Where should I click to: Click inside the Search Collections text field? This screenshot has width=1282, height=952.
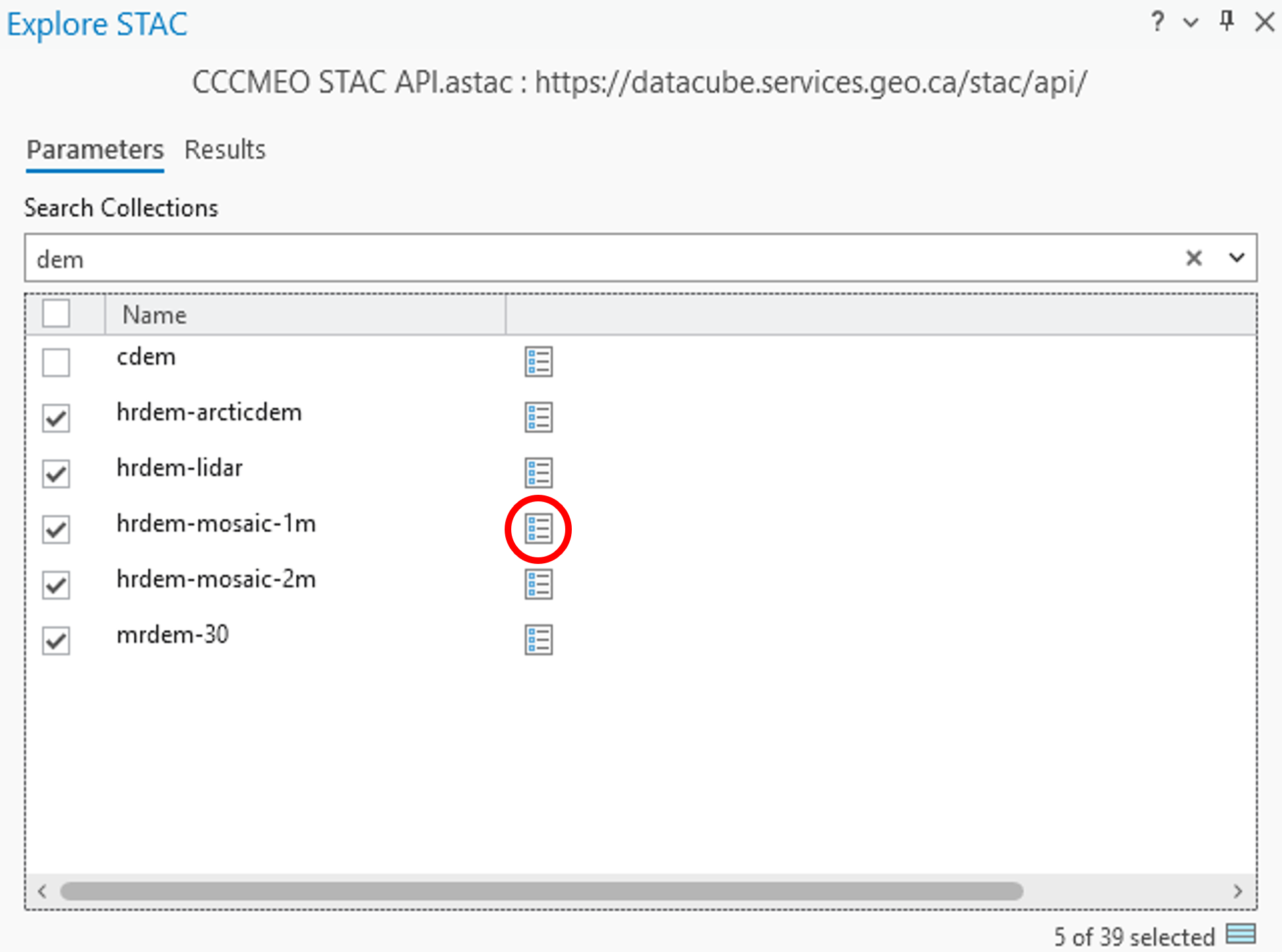point(593,259)
